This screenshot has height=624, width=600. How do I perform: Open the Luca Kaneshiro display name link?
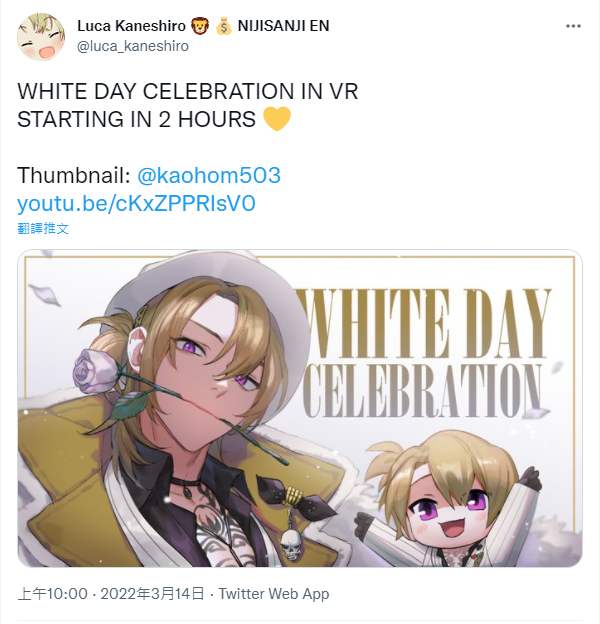point(131,26)
